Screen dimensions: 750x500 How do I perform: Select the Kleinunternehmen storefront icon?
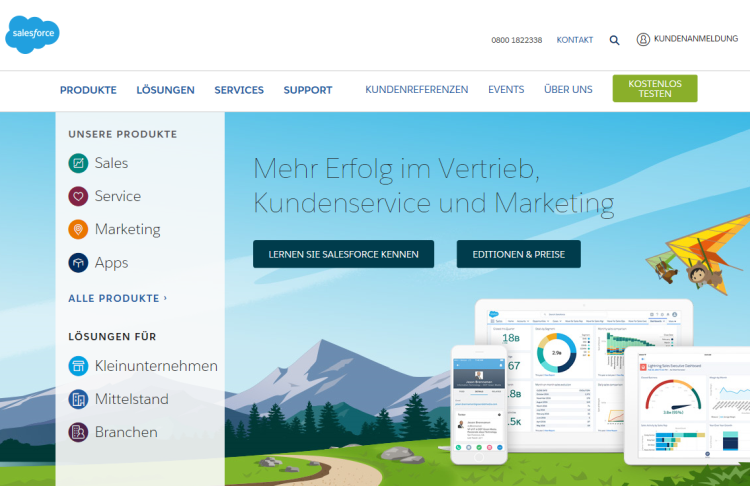78,366
